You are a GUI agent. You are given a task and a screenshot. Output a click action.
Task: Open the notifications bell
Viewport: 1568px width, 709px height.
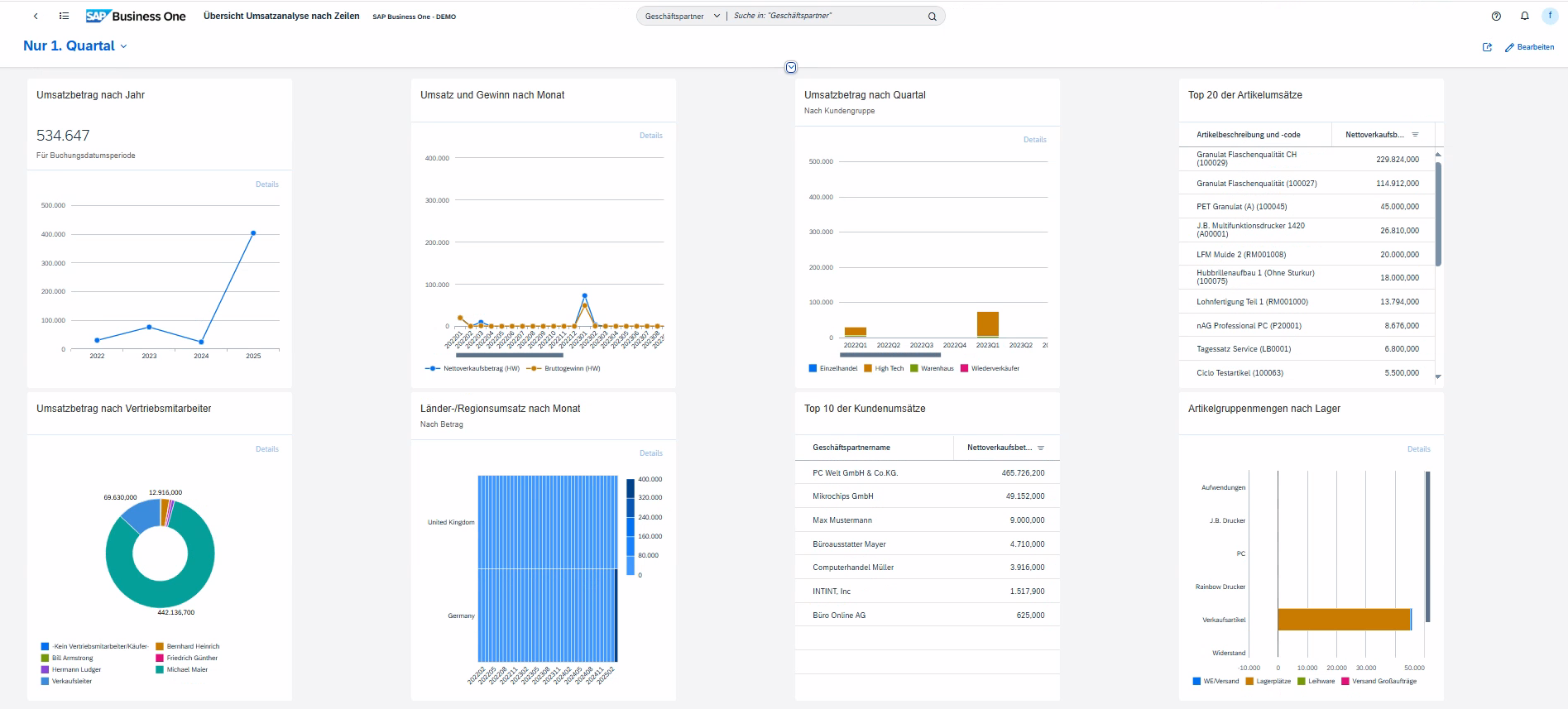[x=1524, y=17]
